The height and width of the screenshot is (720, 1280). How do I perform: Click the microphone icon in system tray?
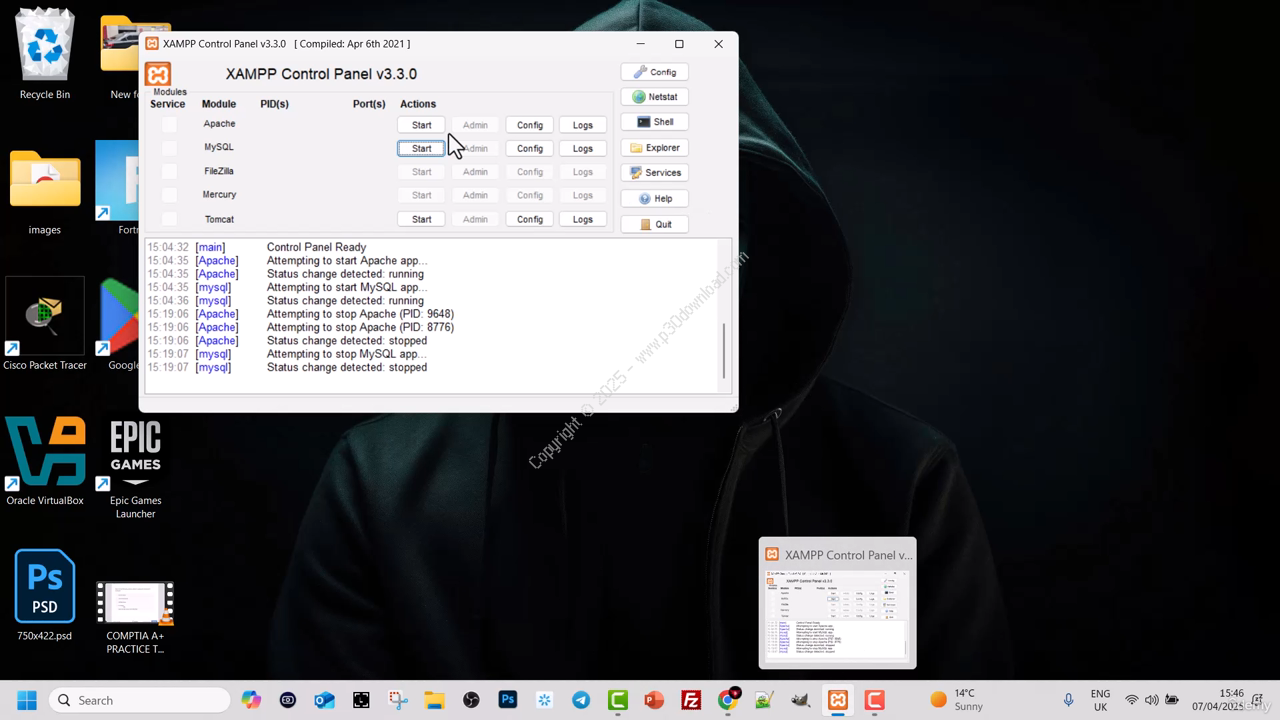coord(1069,700)
